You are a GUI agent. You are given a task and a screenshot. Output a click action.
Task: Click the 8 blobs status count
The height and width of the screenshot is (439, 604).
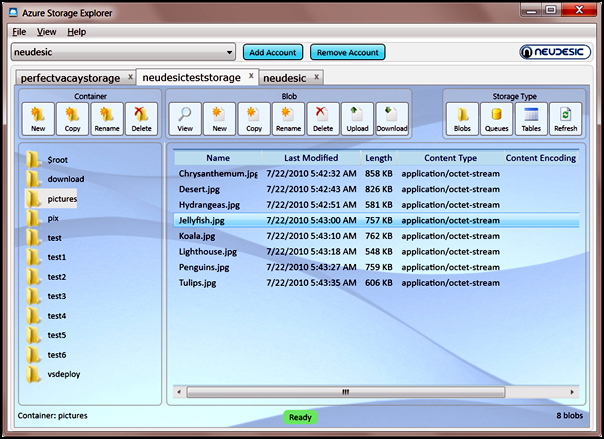569,416
